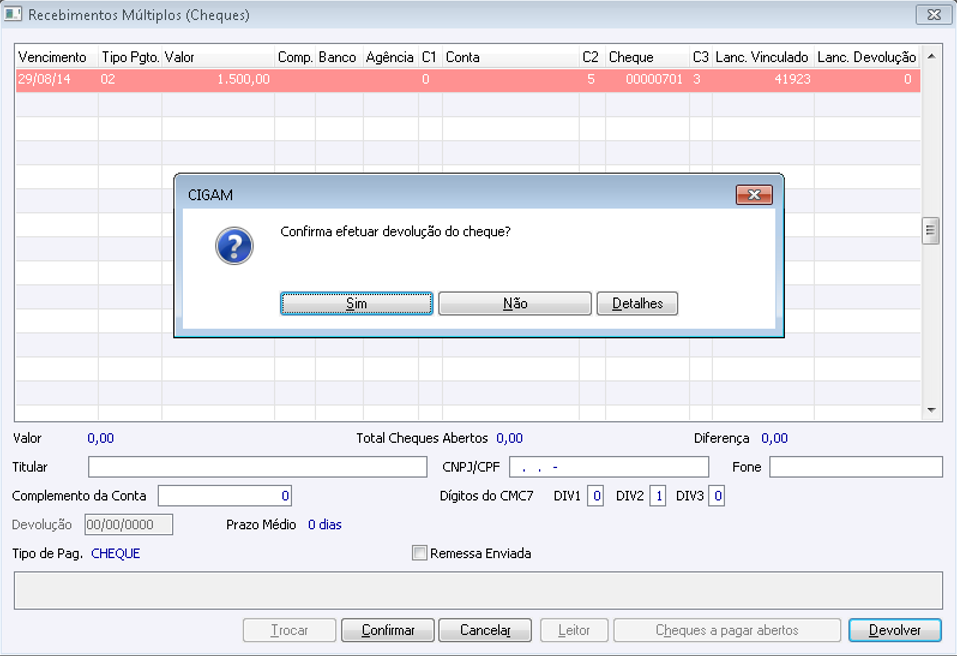Screen dimensions: 957x656
Task: Click the Banco column header
Action: pyautogui.click(x=339, y=57)
